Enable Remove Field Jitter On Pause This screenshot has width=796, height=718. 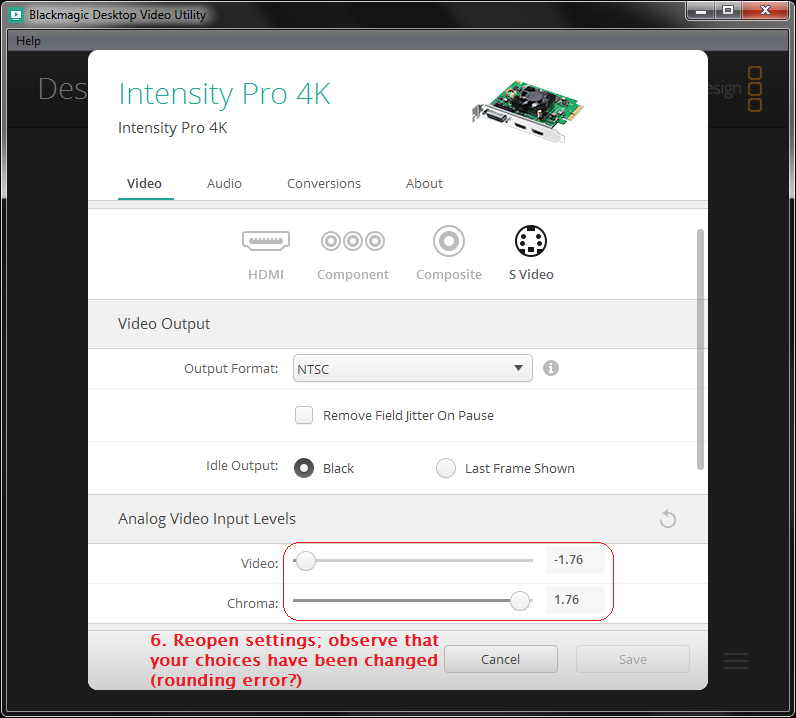point(304,415)
